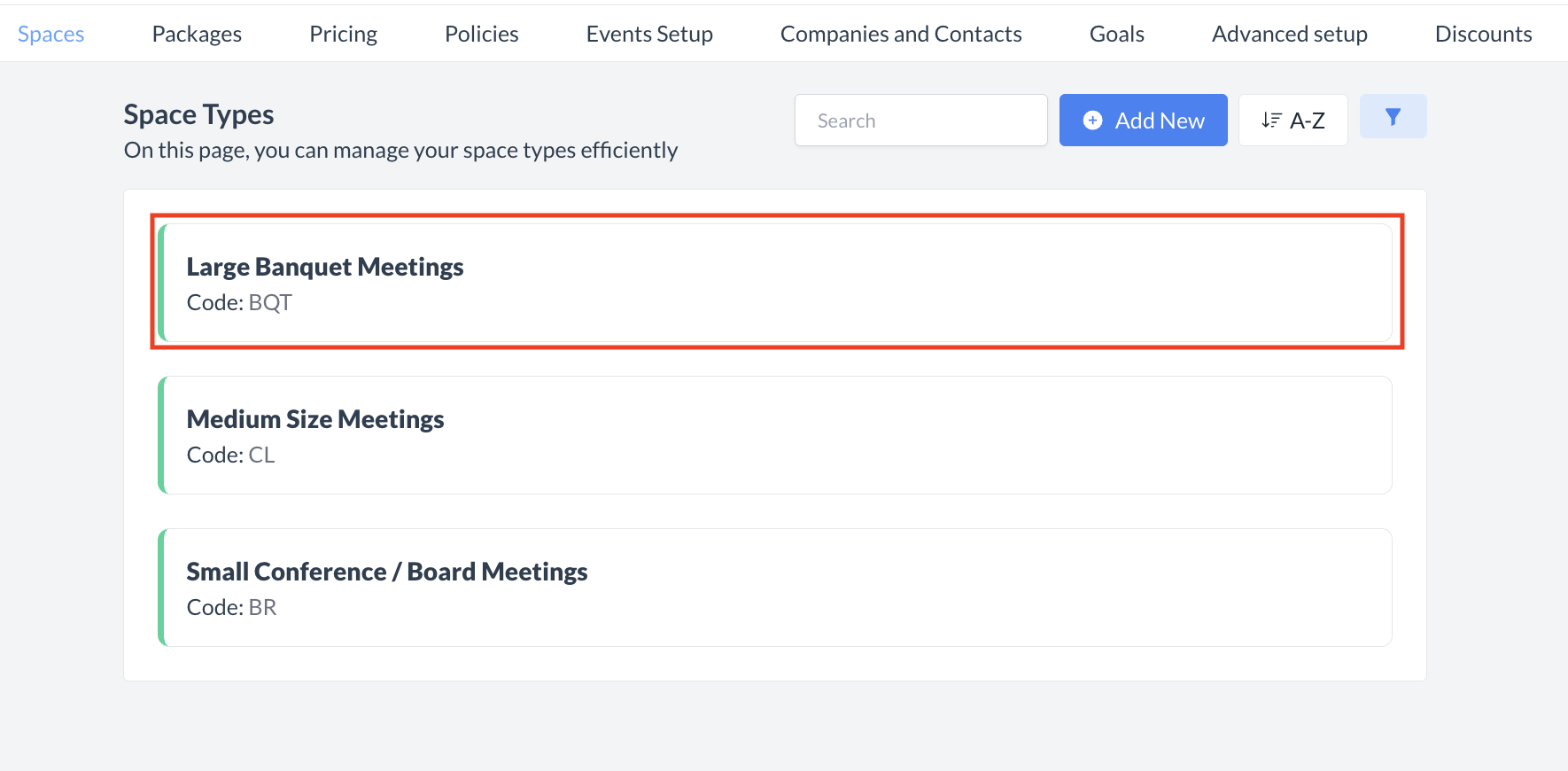This screenshot has height=771, width=1568.
Task: Click the blue filter funnel icon
Action: (x=1393, y=117)
